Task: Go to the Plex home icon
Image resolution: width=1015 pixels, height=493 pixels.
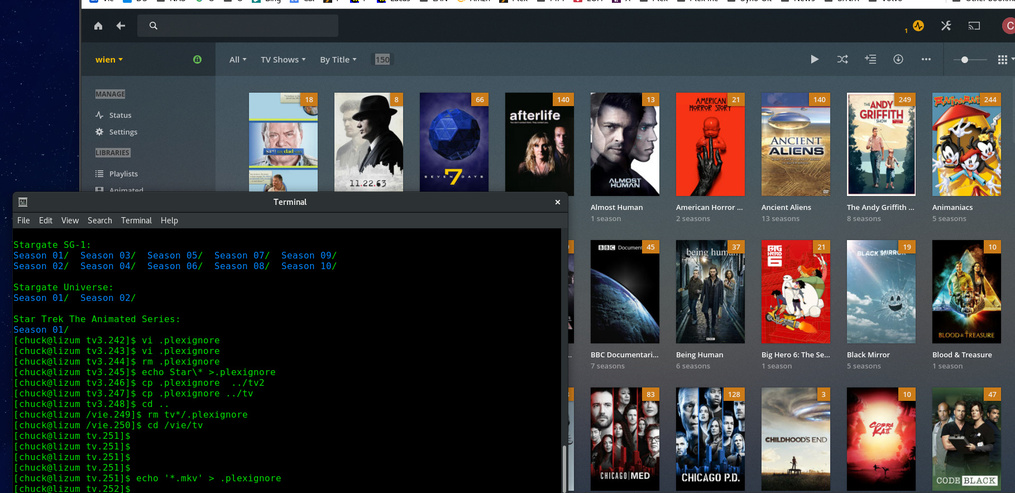Action: 98,26
